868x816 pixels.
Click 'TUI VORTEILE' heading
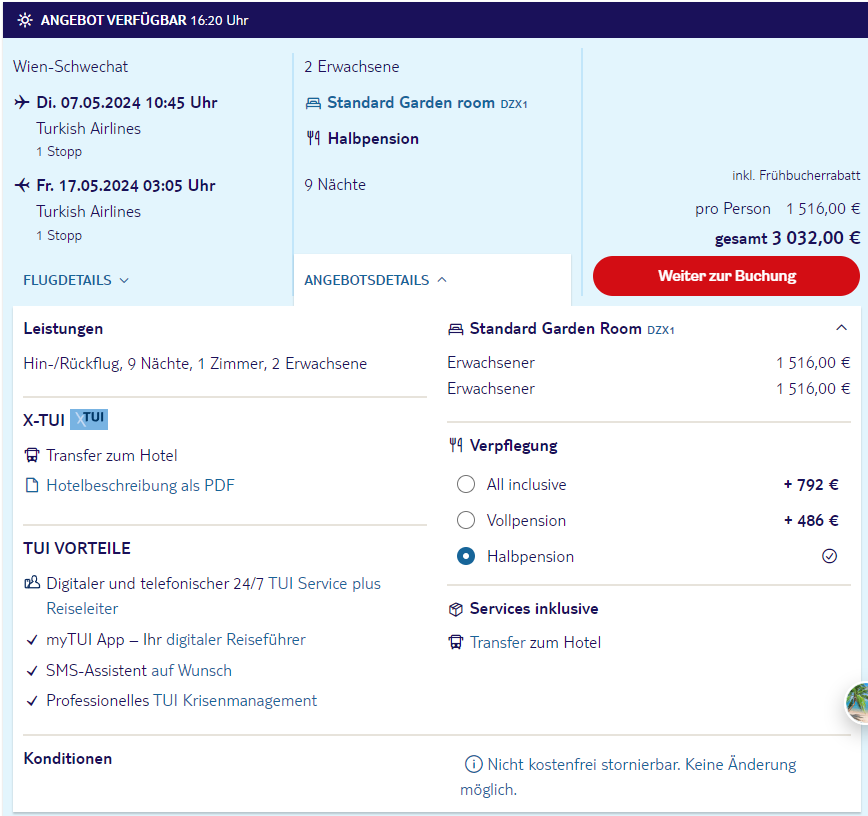(x=77, y=549)
